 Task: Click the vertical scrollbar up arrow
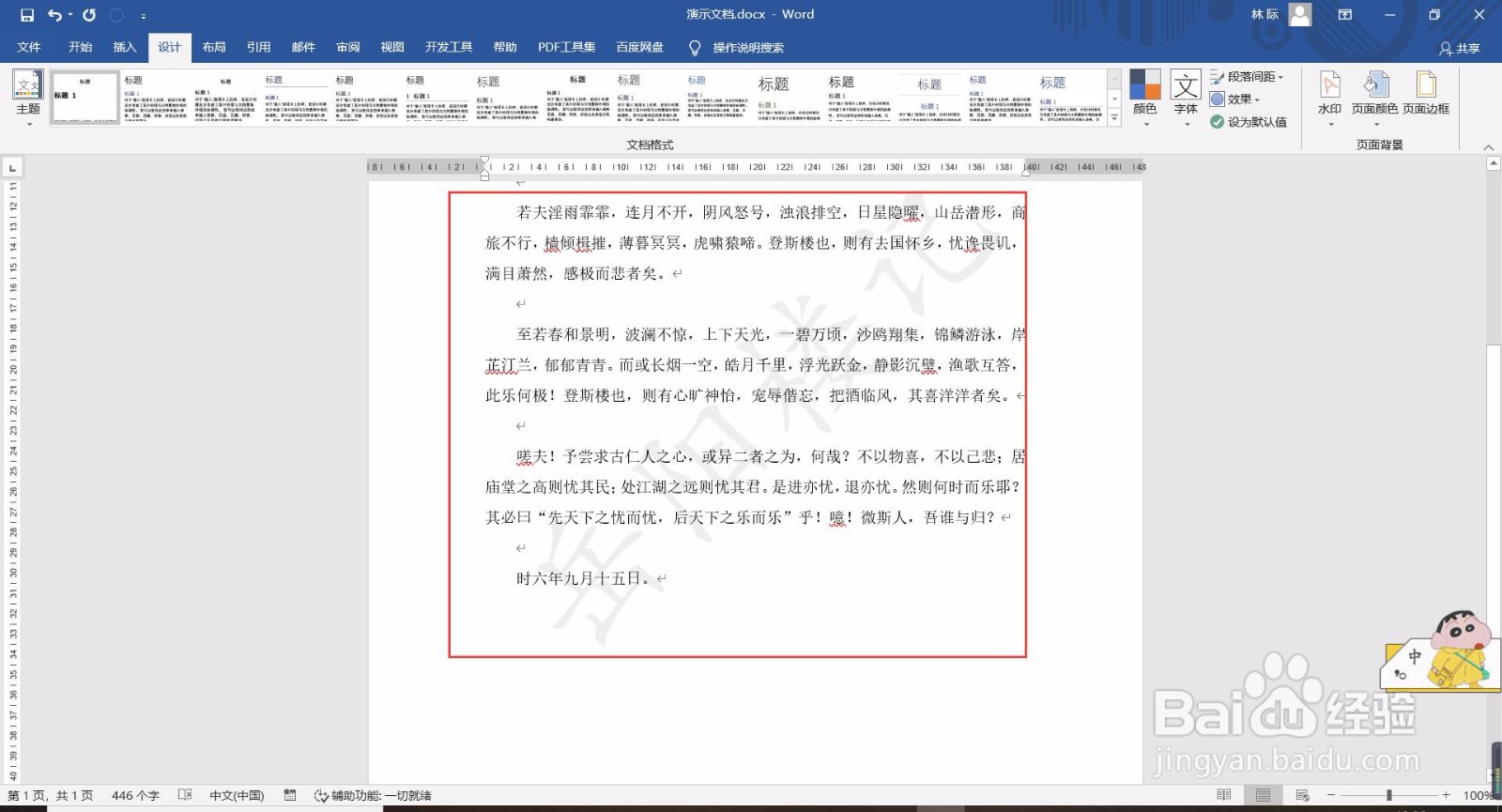pos(1494,163)
